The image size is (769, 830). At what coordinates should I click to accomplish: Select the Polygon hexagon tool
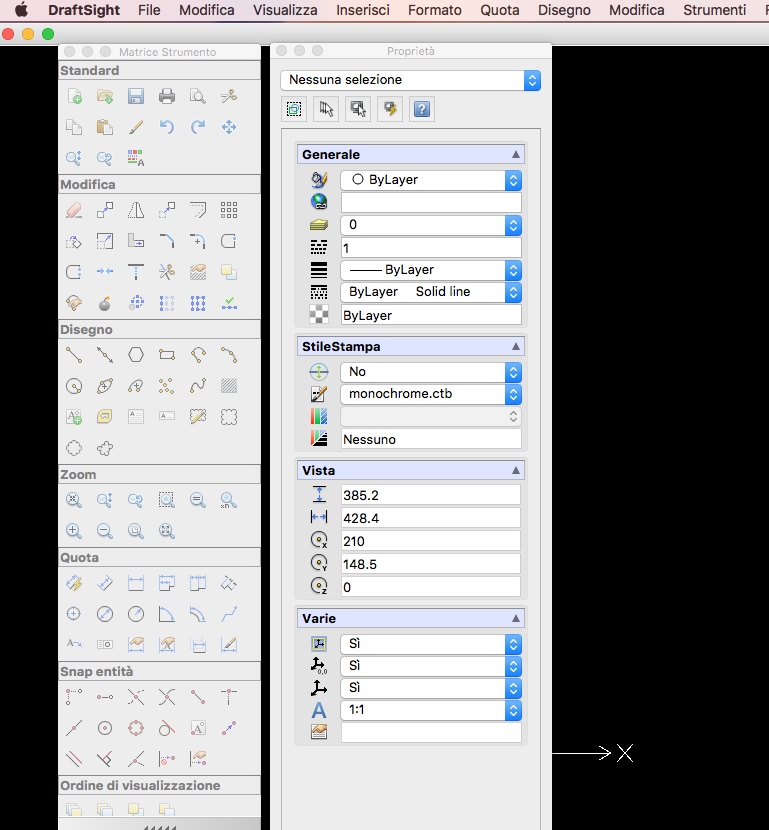136,355
